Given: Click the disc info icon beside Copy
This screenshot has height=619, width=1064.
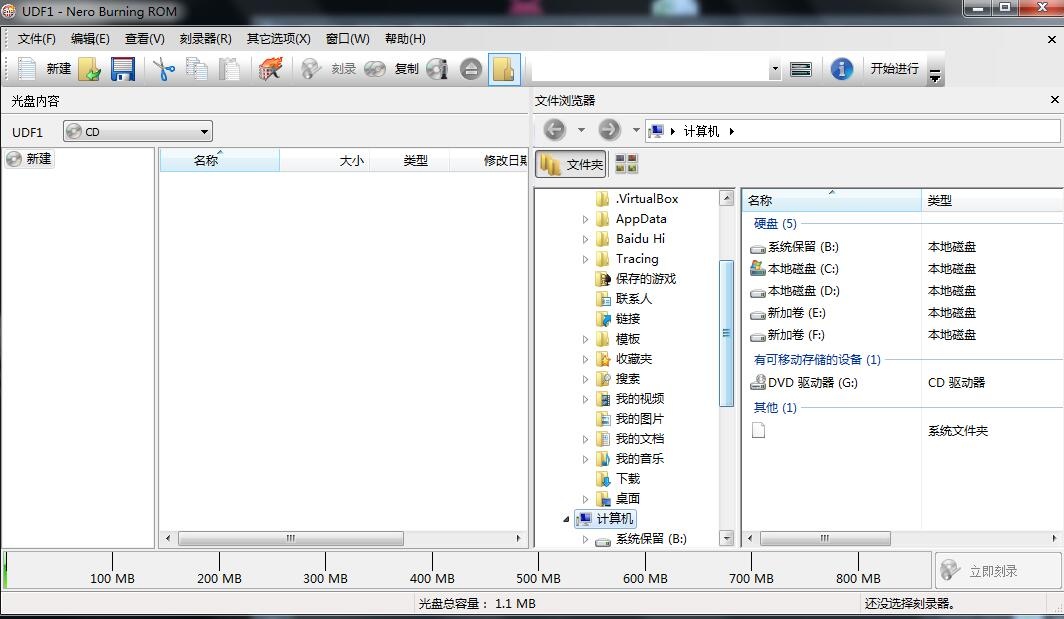Looking at the screenshot, I should click(437, 69).
